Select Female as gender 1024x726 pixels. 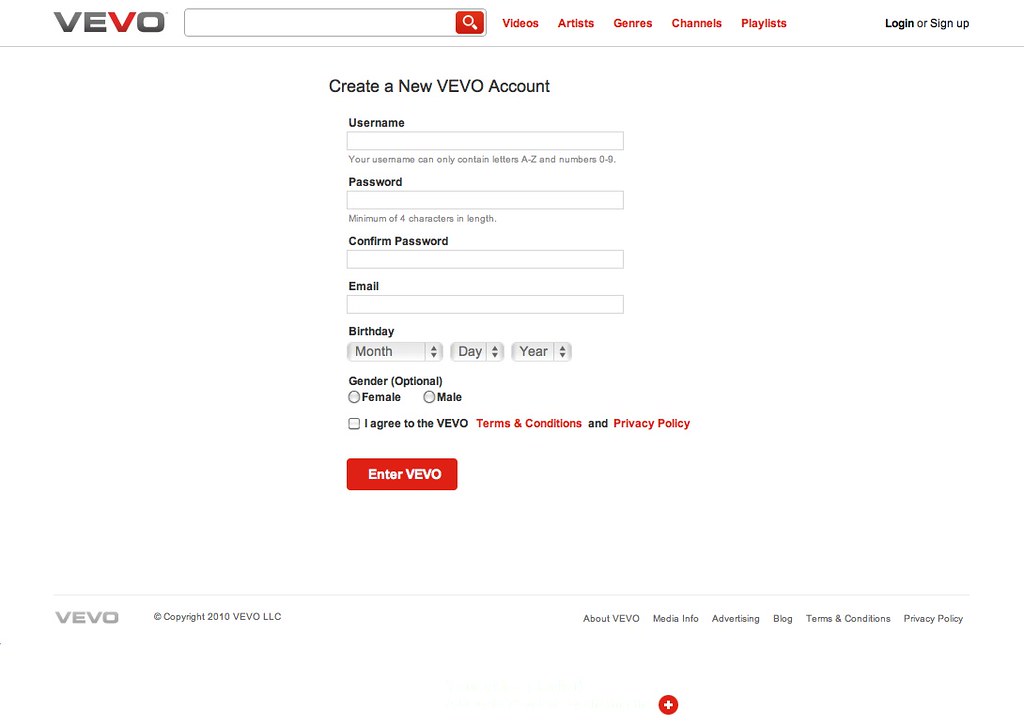click(354, 396)
